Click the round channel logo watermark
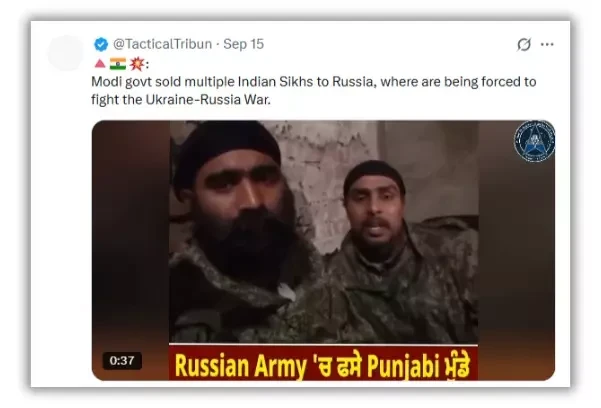Image resolution: width=601 pixels, height=408 pixels. [534, 141]
